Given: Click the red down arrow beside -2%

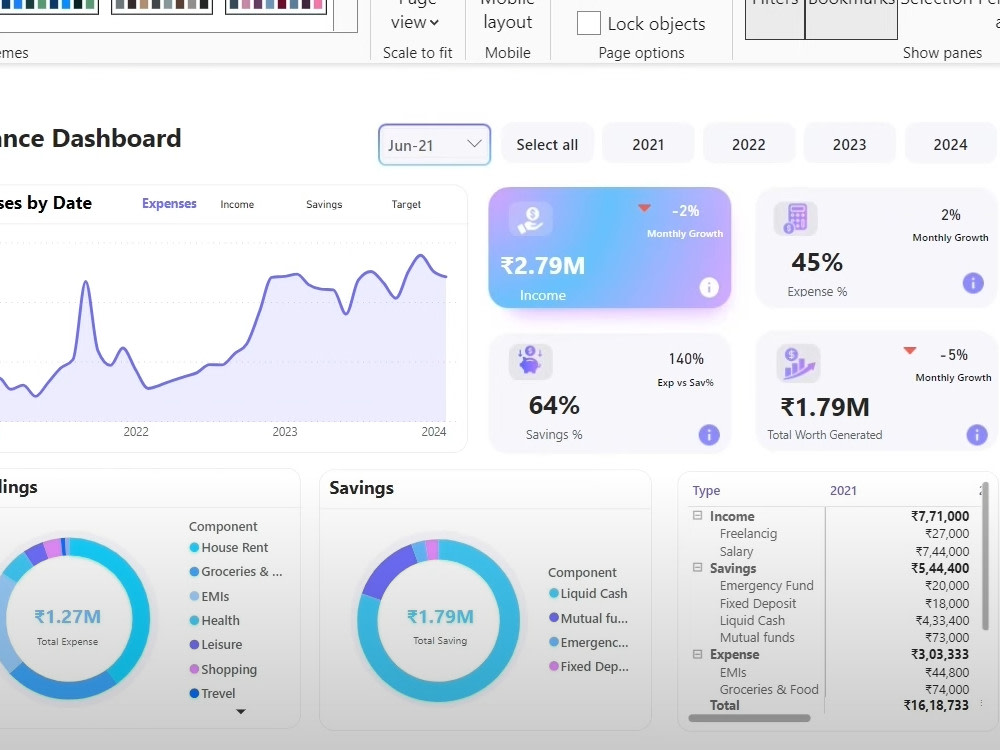Looking at the screenshot, I should click(x=644, y=208).
